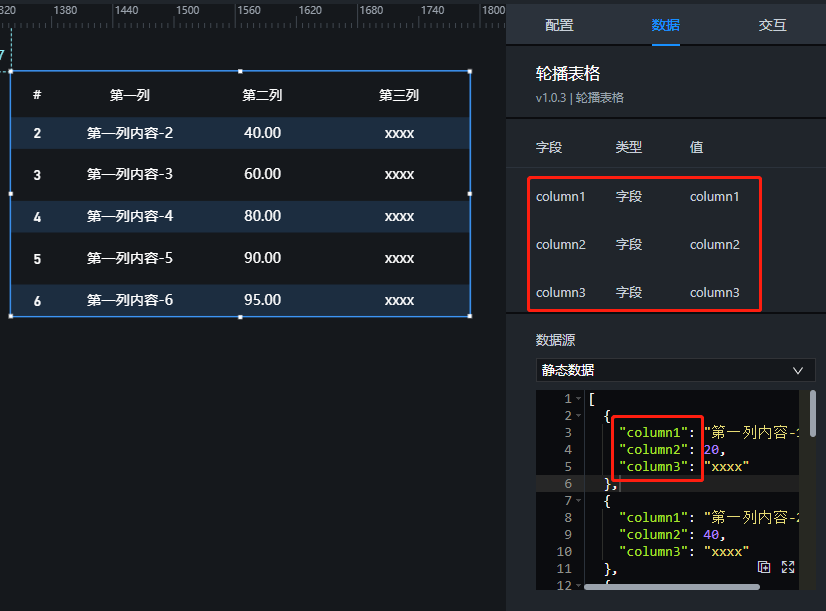
Task: Select the 数据 tab
Action: 666,26
